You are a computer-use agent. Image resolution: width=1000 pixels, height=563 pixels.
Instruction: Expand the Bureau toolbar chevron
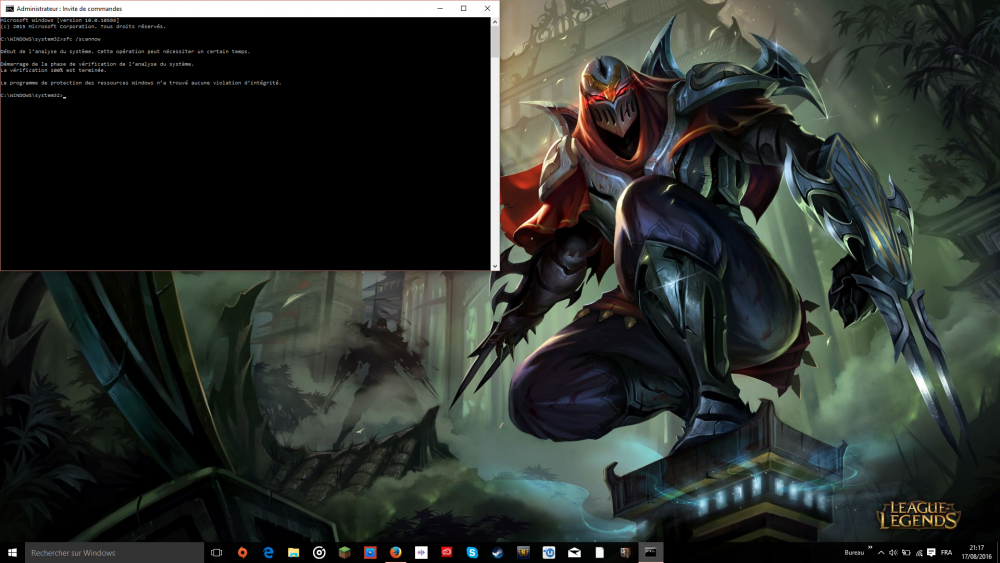coord(871,549)
